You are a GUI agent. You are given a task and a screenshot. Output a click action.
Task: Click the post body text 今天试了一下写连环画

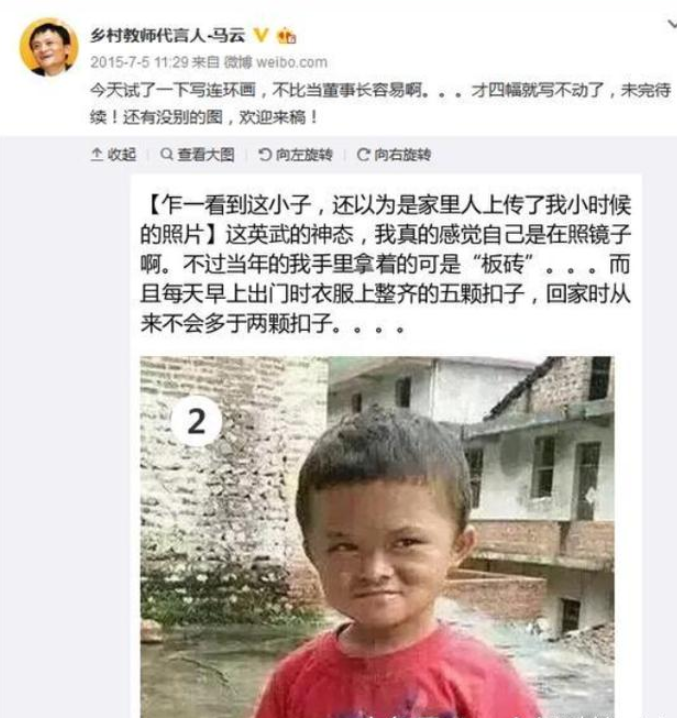(172, 90)
